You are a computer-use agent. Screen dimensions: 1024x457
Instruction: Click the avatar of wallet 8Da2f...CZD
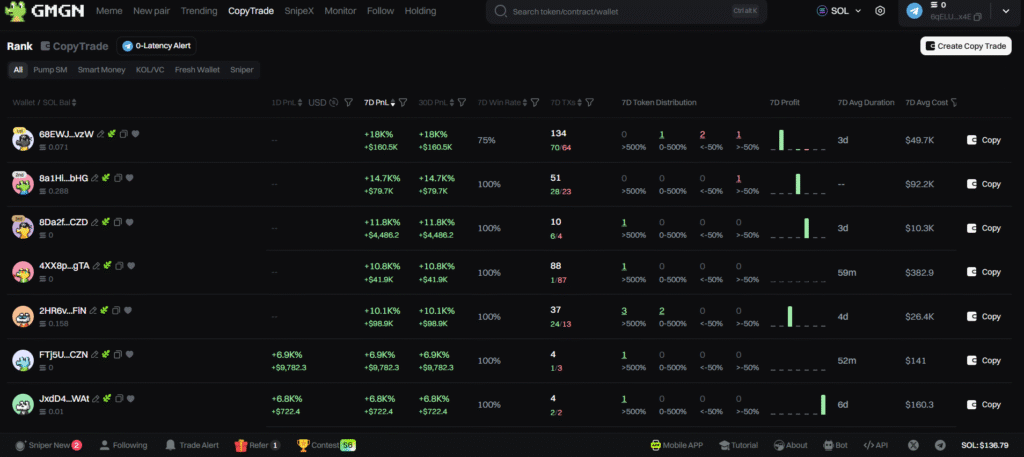pyautogui.click(x=23, y=227)
